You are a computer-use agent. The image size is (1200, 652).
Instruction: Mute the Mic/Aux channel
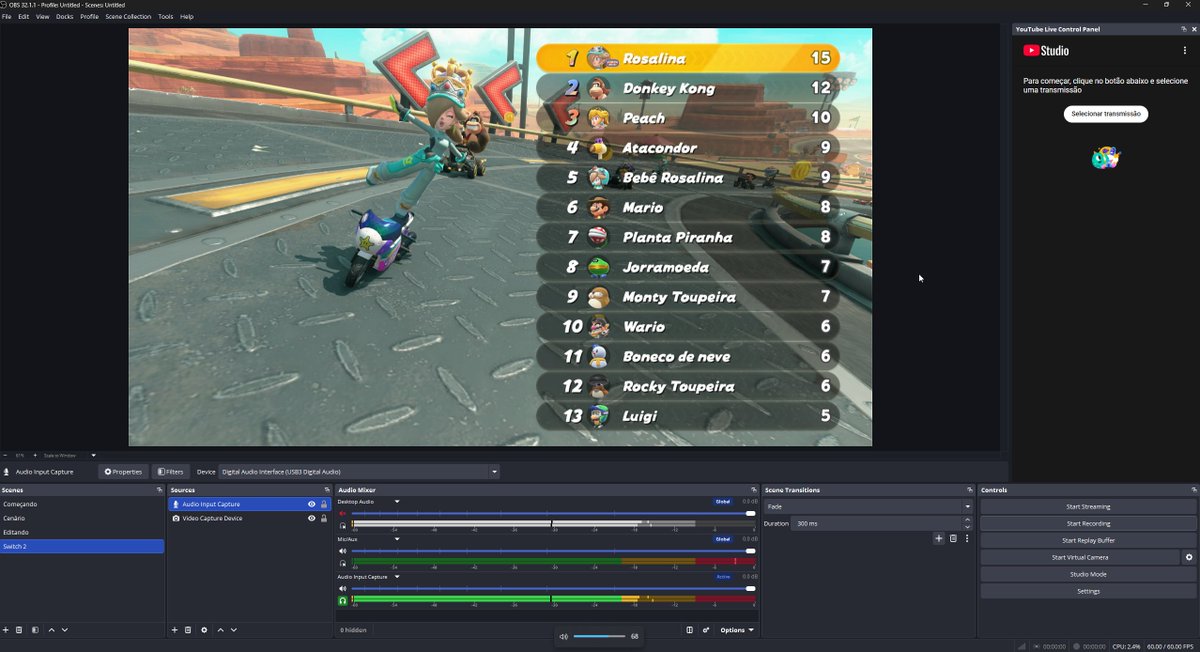click(343, 551)
